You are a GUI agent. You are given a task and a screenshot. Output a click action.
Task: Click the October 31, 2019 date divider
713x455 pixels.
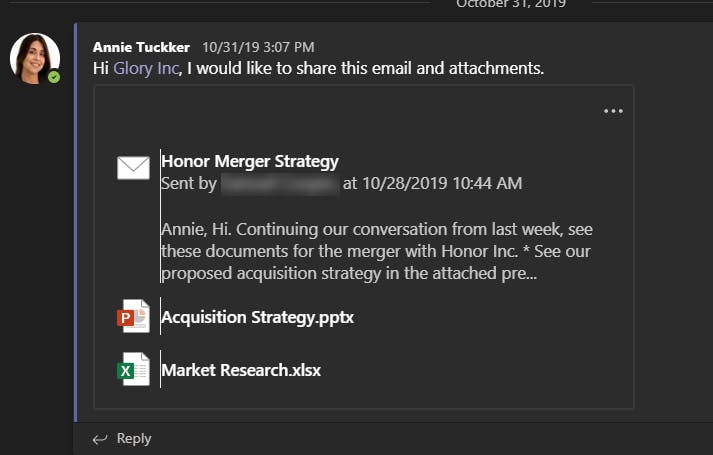tap(511, 4)
